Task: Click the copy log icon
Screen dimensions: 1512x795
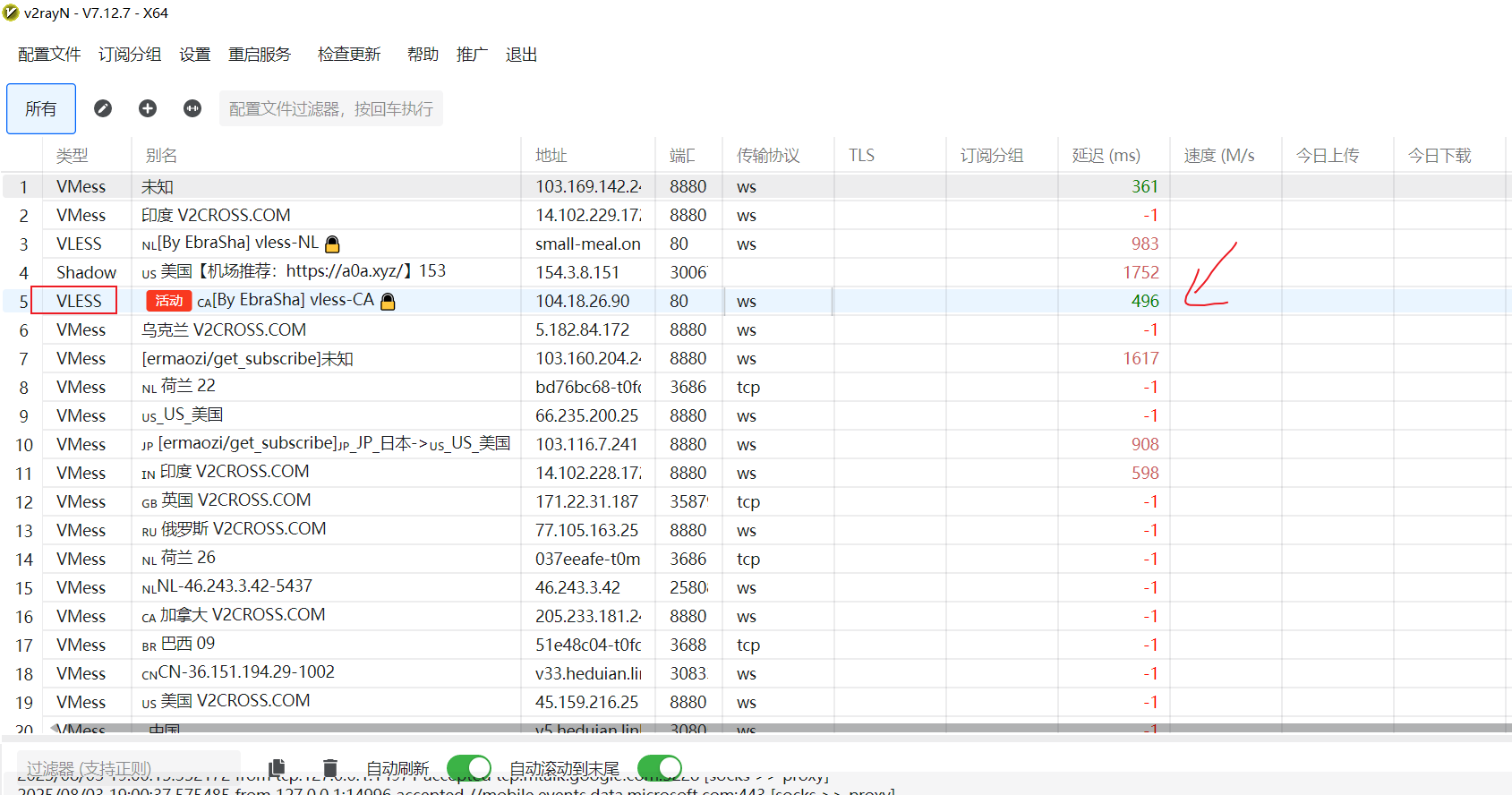Action: pos(278,767)
